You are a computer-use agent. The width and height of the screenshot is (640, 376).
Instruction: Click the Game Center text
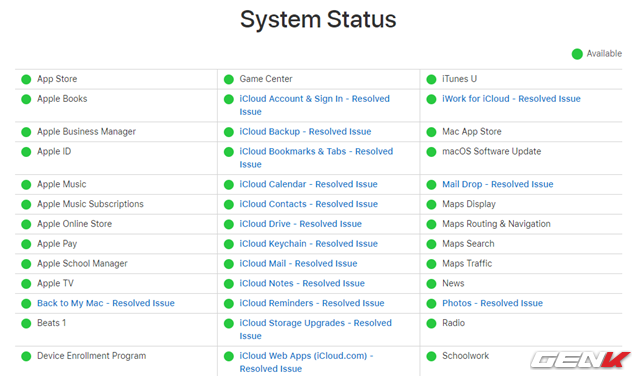click(266, 79)
